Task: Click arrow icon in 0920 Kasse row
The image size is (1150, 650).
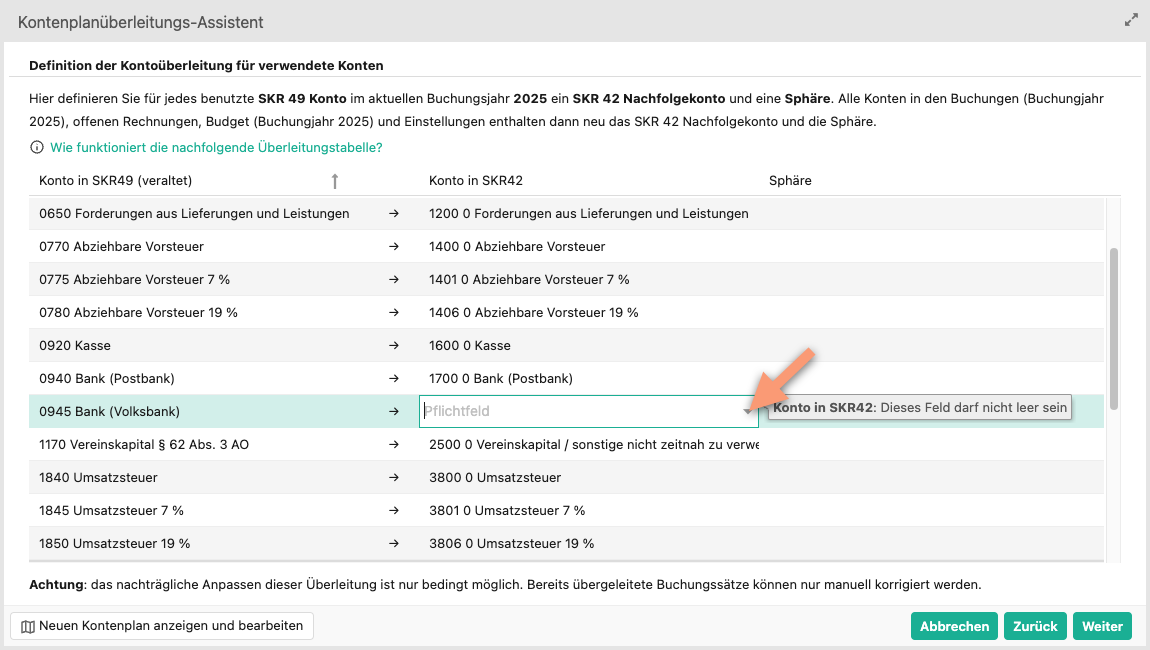Action: point(394,346)
